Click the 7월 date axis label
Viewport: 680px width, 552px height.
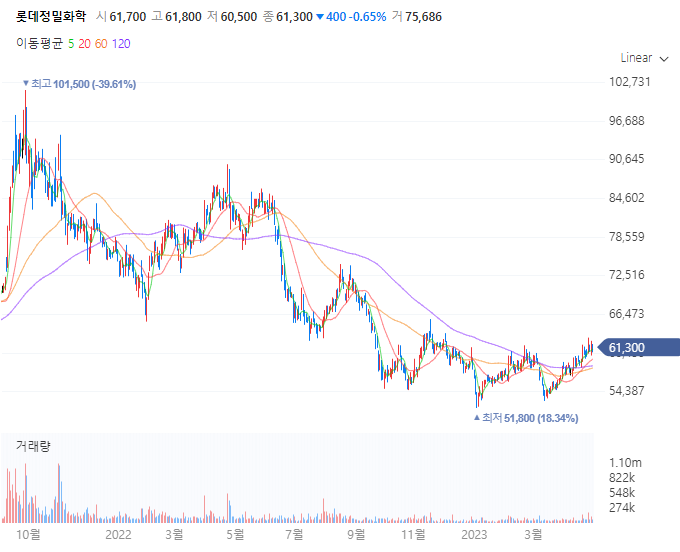[x=294, y=534]
